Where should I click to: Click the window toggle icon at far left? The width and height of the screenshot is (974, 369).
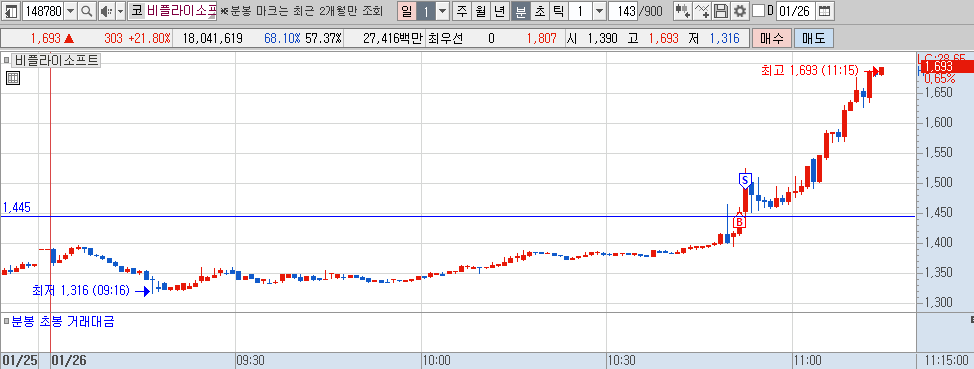(x=11, y=11)
